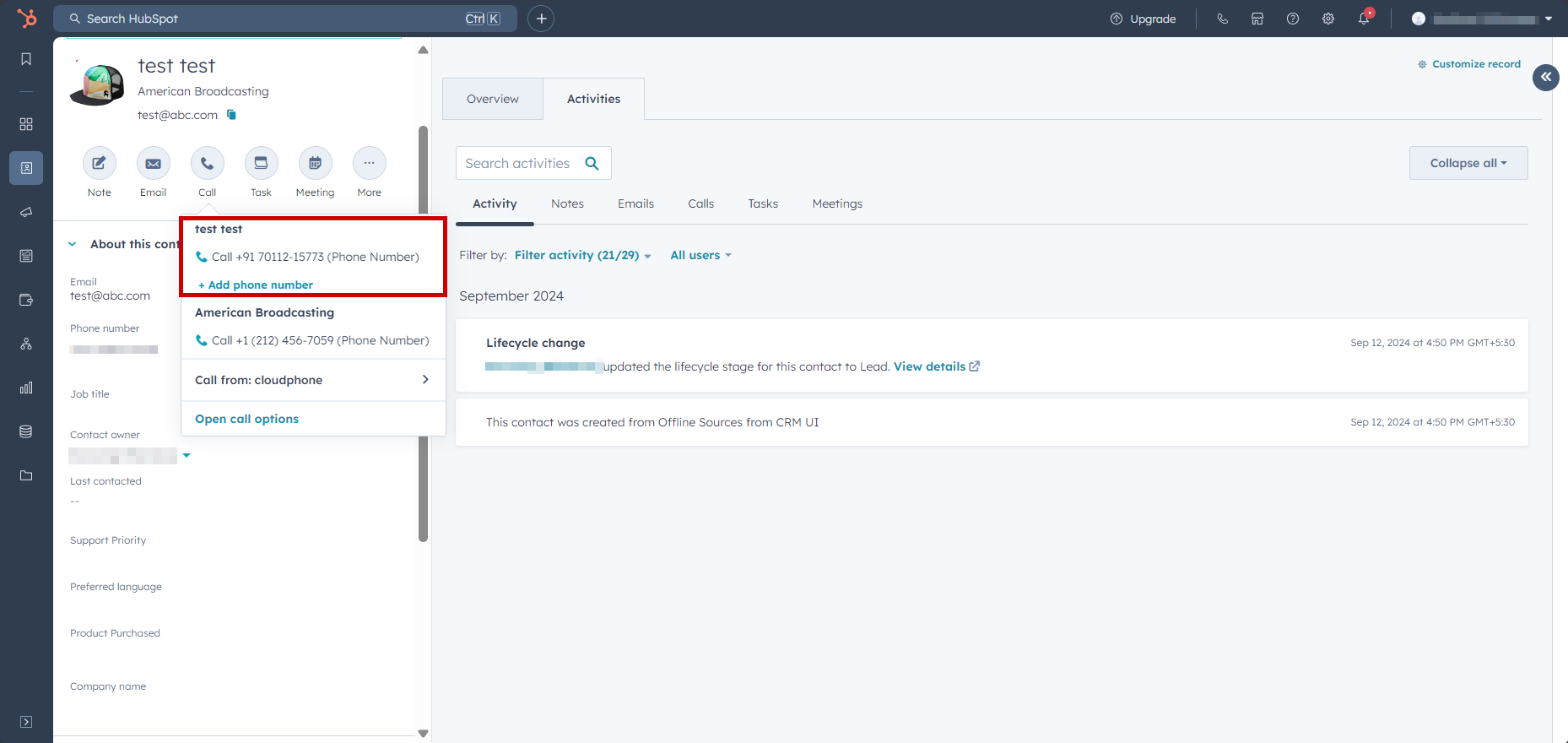The width and height of the screenshot is (1568, 743).
Task: Click the Email property value test@abc.com
Action: pos(111,296)
